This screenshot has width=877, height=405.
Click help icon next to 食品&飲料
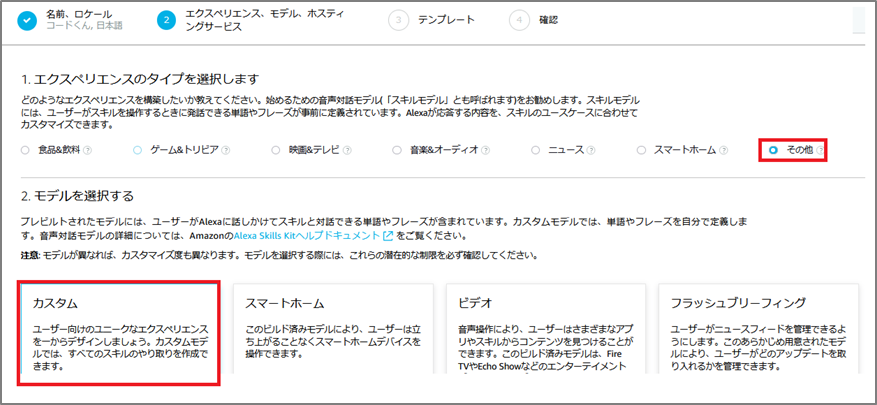87,150
